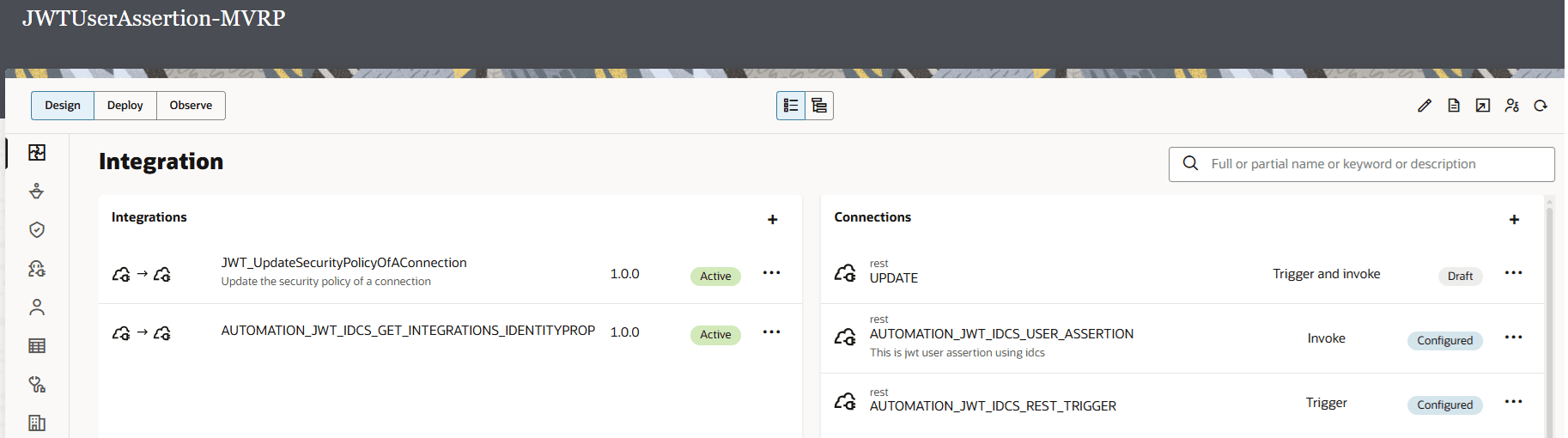Open the table Lookups sidebar icon
1568x438 pixels.
point(37,345)
